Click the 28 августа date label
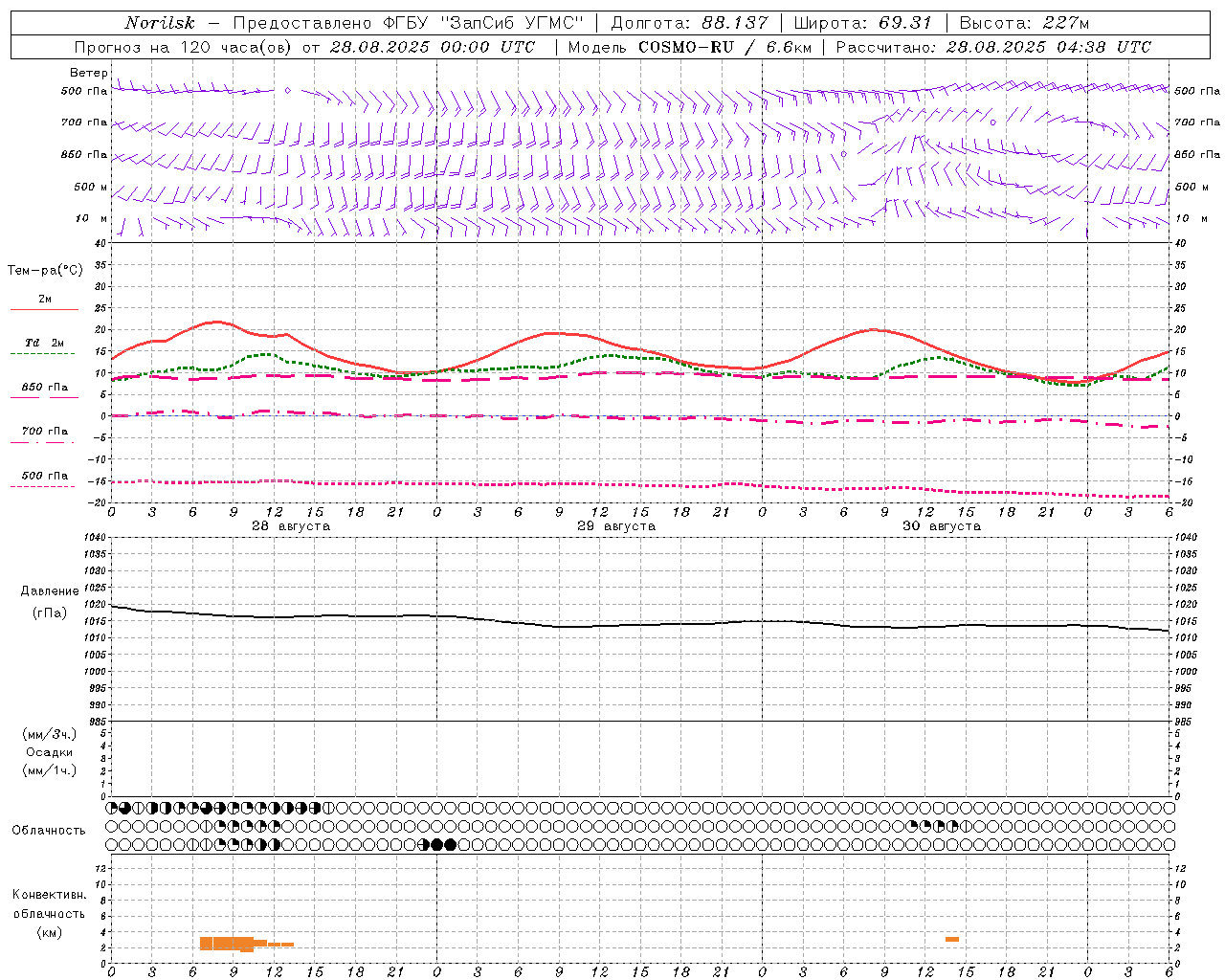This screenshot has height=980, width=1225. tap(291, 526)
